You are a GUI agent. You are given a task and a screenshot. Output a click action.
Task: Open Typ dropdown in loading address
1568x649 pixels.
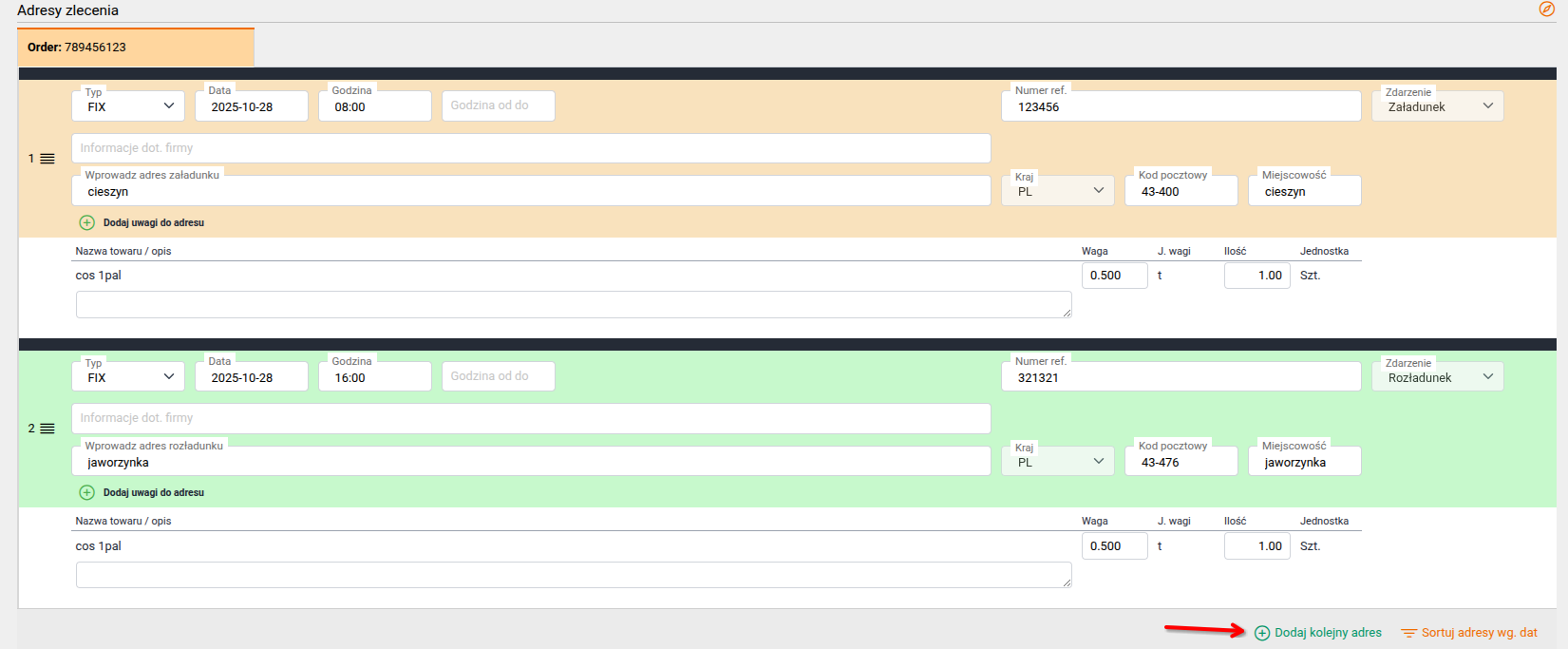click(128, 106)
